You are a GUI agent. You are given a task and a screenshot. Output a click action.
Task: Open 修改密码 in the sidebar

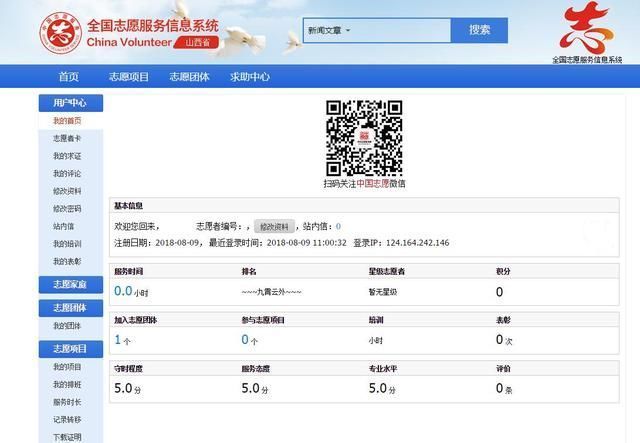(x=67, y=209)
